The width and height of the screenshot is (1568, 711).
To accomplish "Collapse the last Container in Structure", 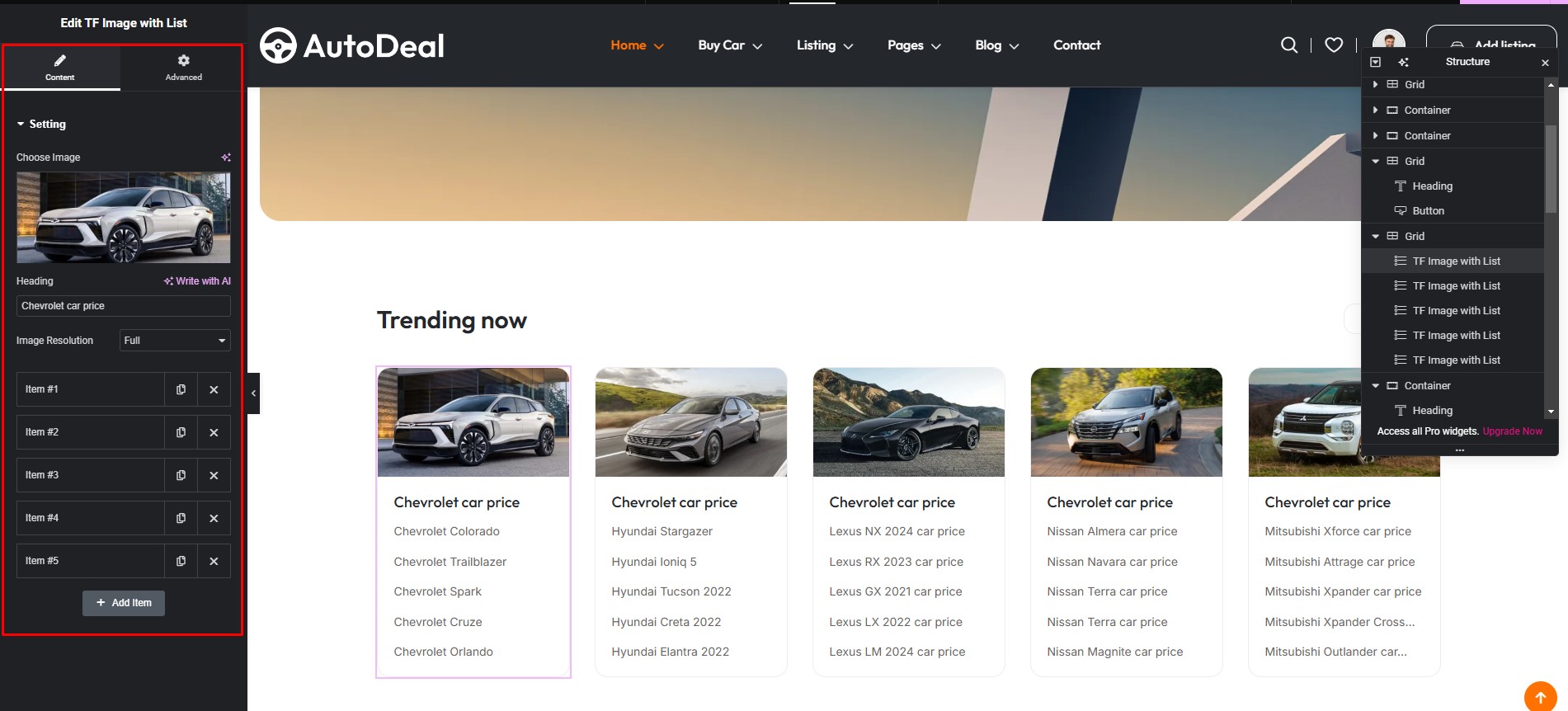I will (x=1375, y=385).
